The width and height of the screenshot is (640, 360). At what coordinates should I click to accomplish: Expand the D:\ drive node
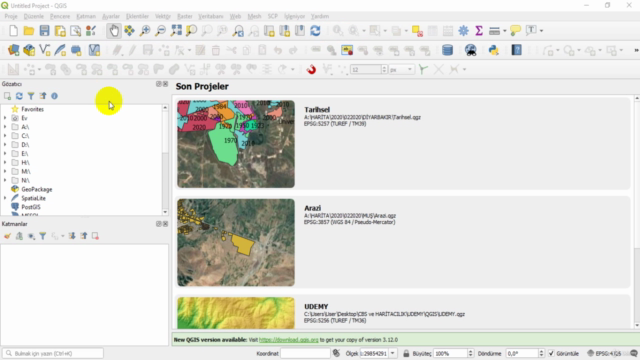coord(5,145)
